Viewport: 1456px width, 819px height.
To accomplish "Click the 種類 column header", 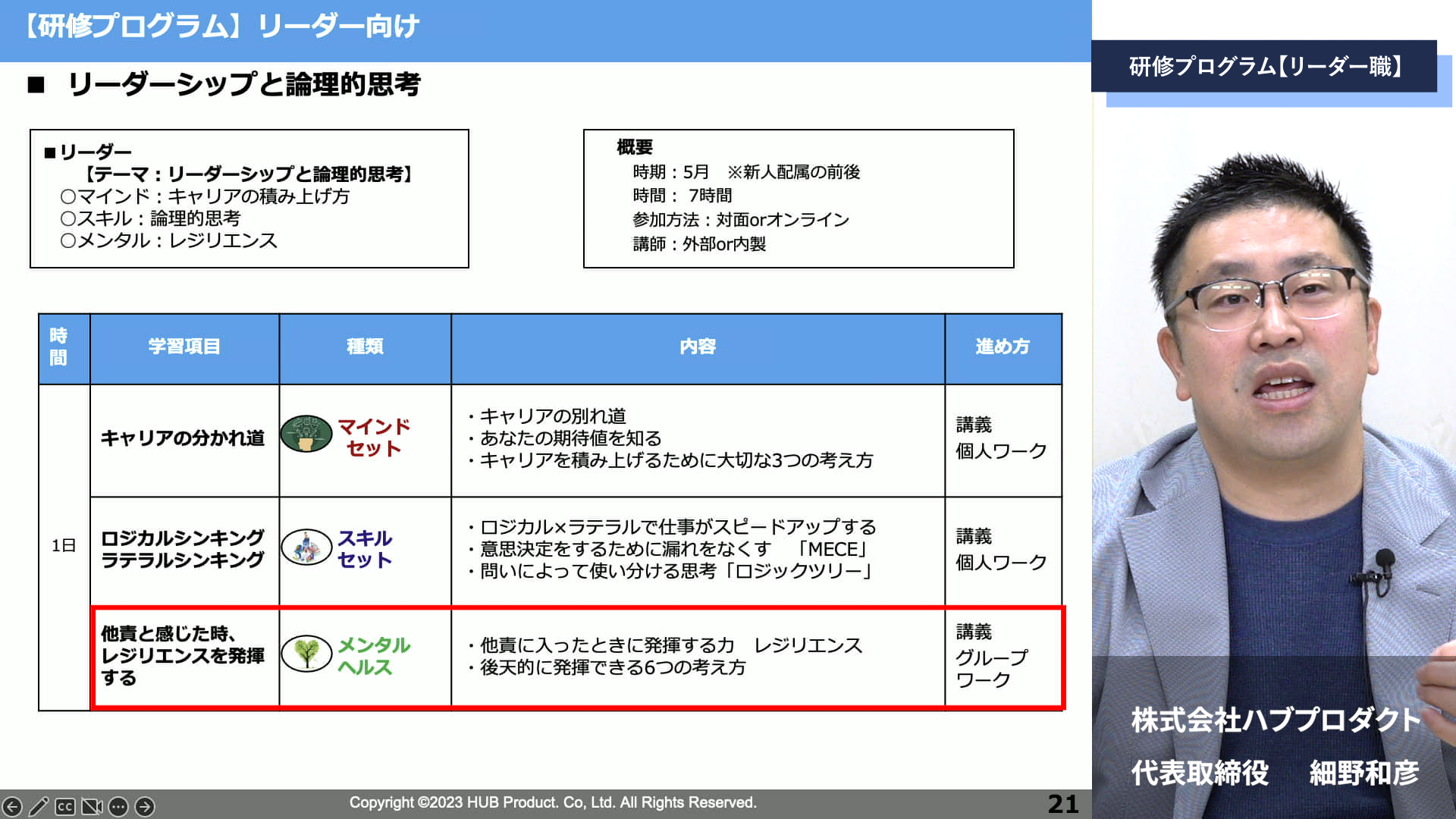I will [365, 347].
